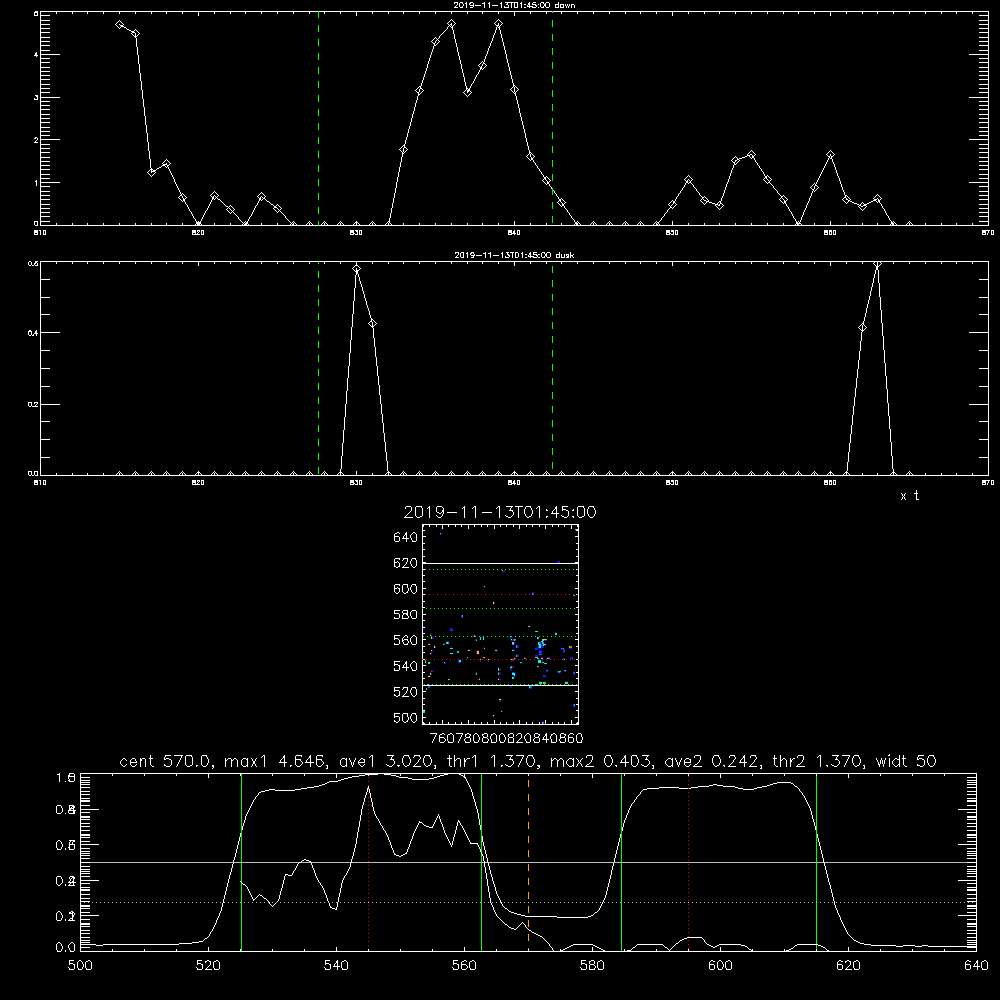Screen dimensions: 1000x1000
Task: Click the right green dashed line in dusk plot
Action: [552, 368]
